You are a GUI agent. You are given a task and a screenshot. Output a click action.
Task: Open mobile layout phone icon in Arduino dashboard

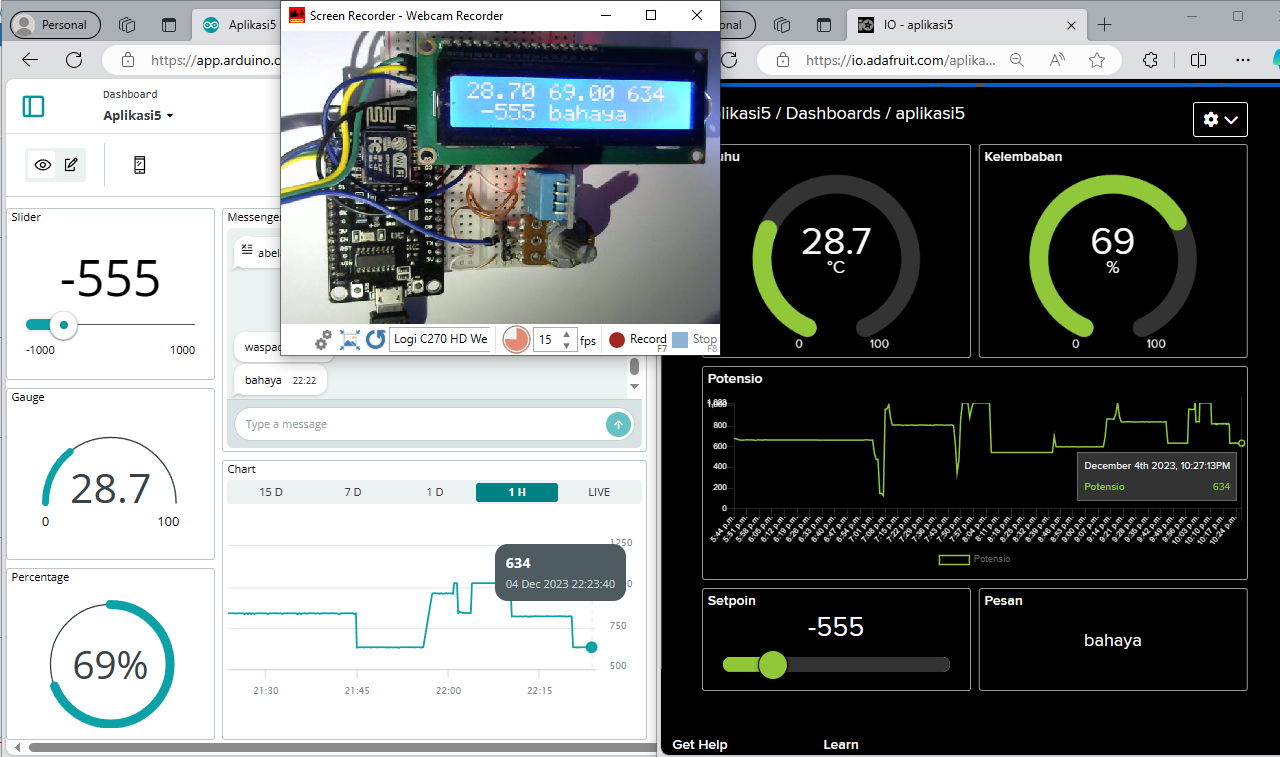140,165
